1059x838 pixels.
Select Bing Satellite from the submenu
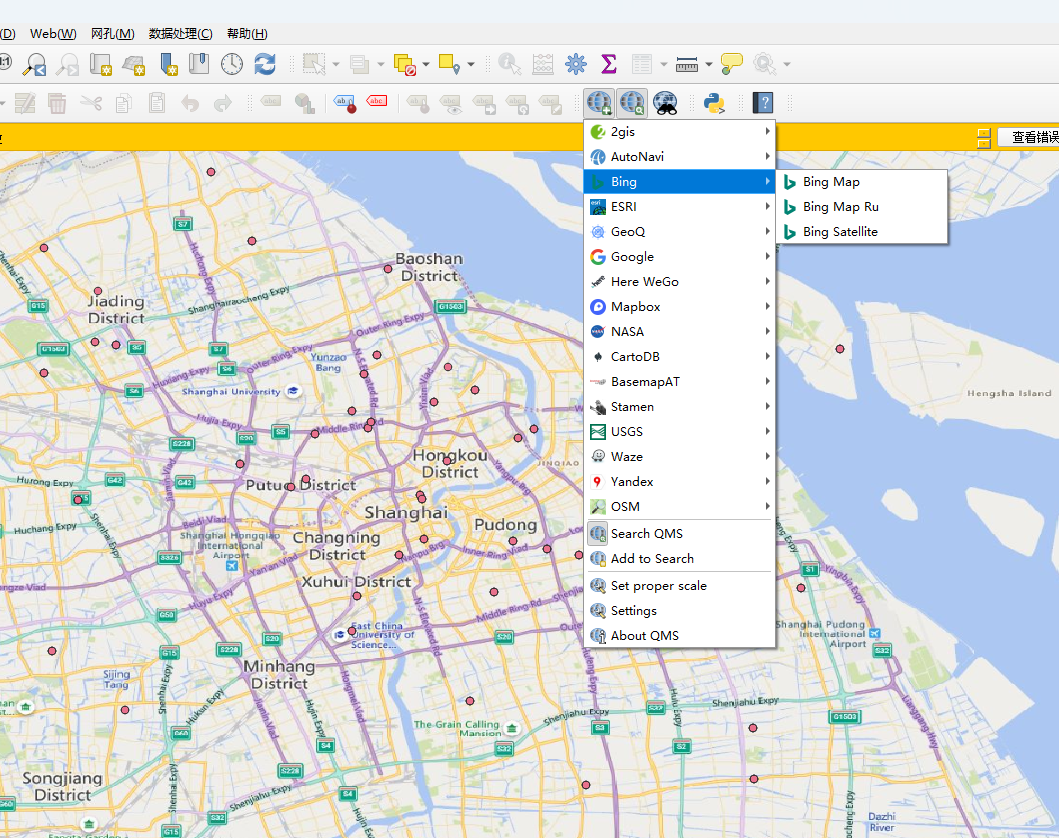click(840, 232)
